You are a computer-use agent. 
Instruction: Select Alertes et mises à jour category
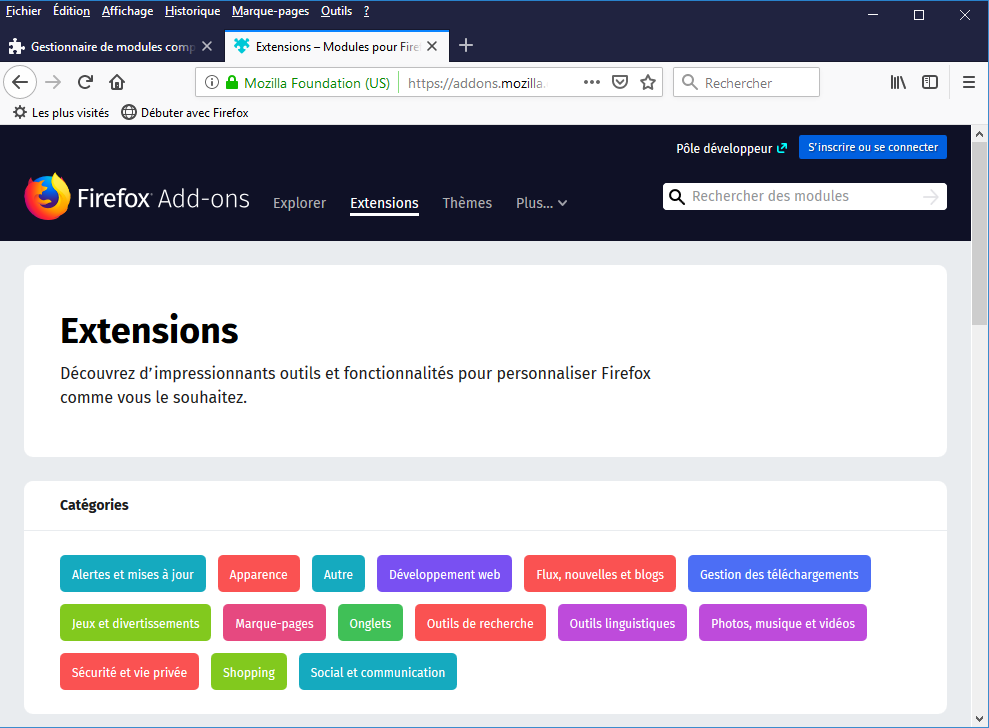(132, 574)
